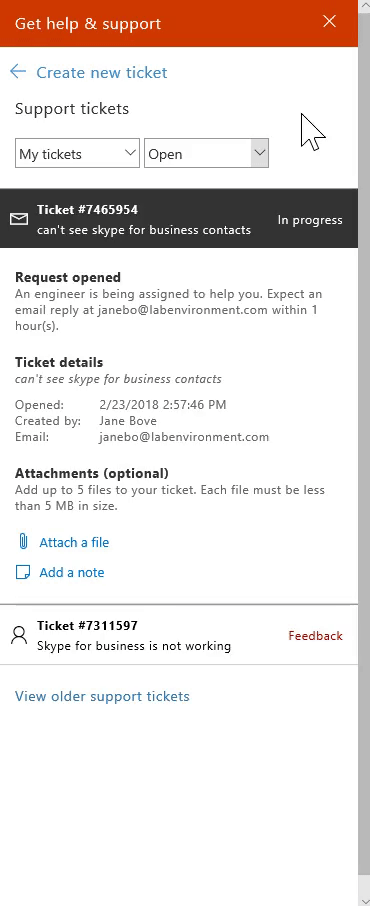Select the Create new ticket link
The image size is (370, 906).
(102, 72)
